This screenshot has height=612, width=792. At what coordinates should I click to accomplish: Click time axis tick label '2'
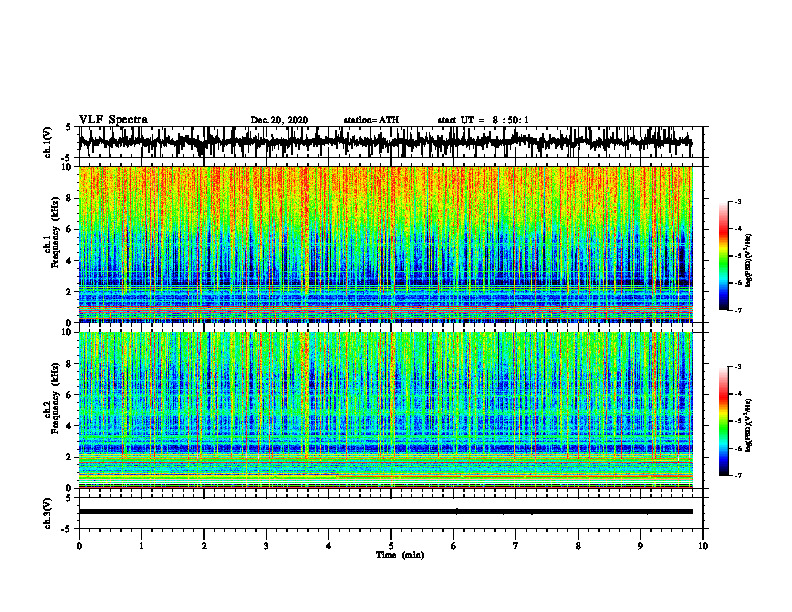(204, 546)
